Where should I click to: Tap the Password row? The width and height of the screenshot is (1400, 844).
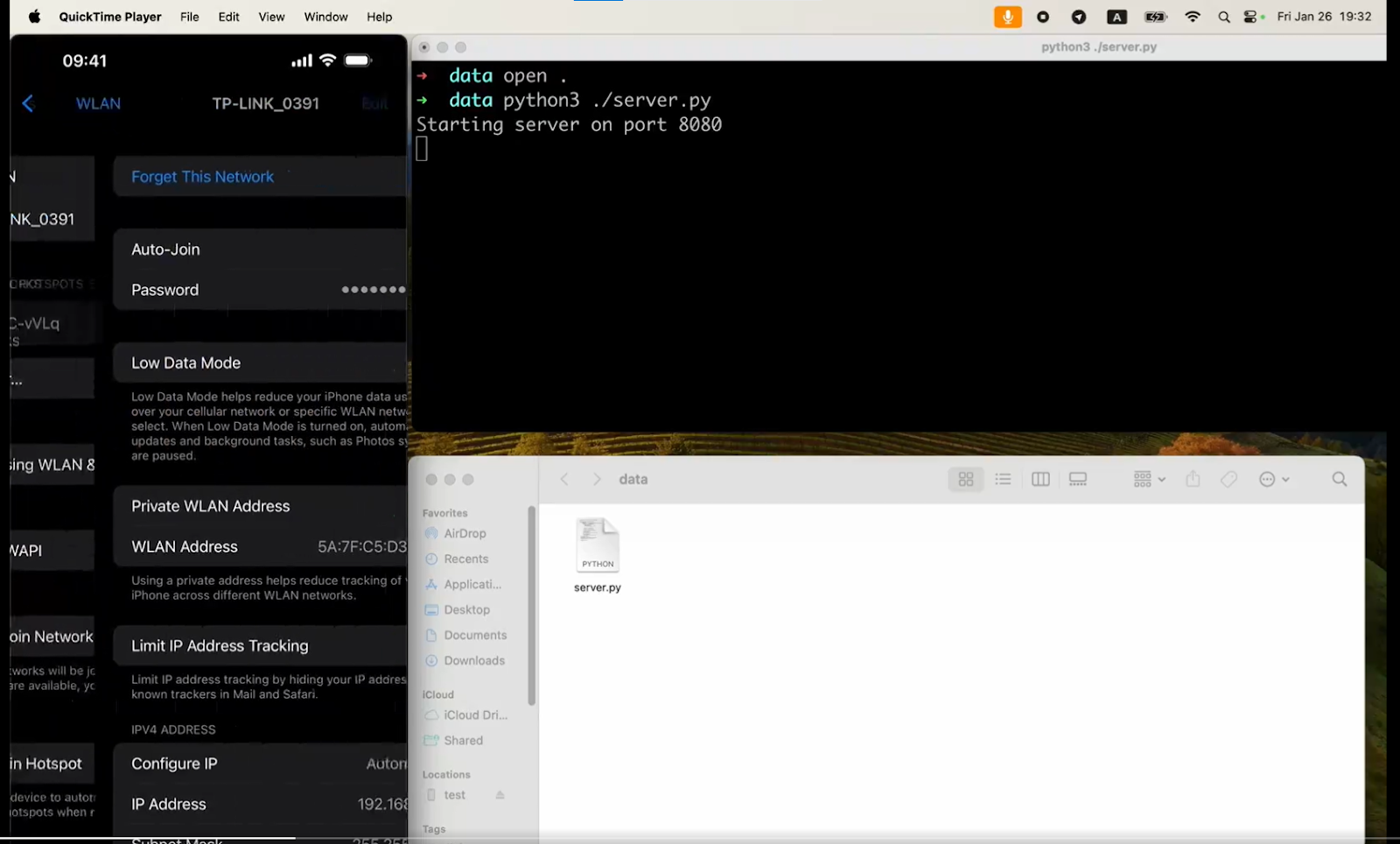click(x=260, y=290)
